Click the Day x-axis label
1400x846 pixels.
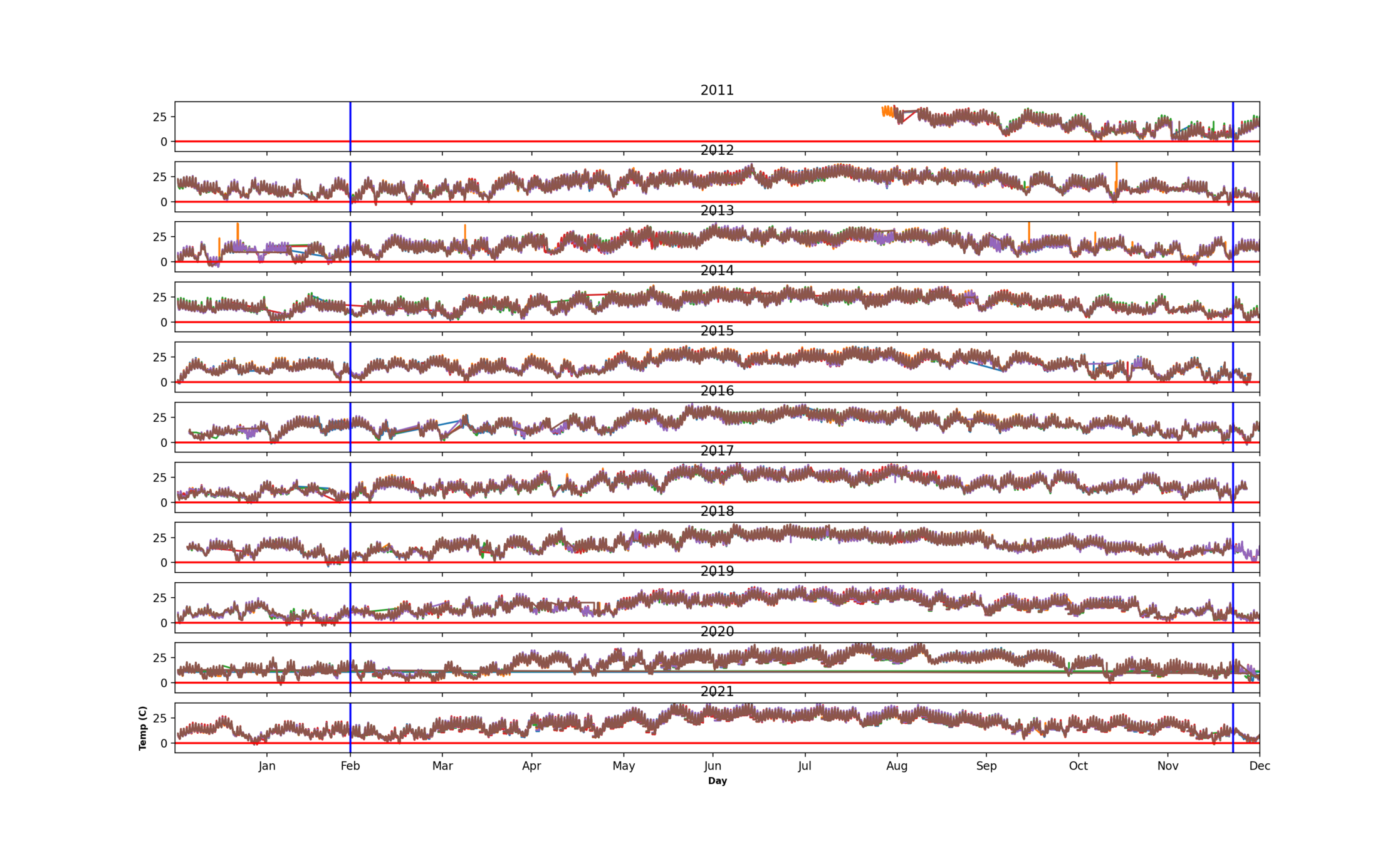click(717, 781)
